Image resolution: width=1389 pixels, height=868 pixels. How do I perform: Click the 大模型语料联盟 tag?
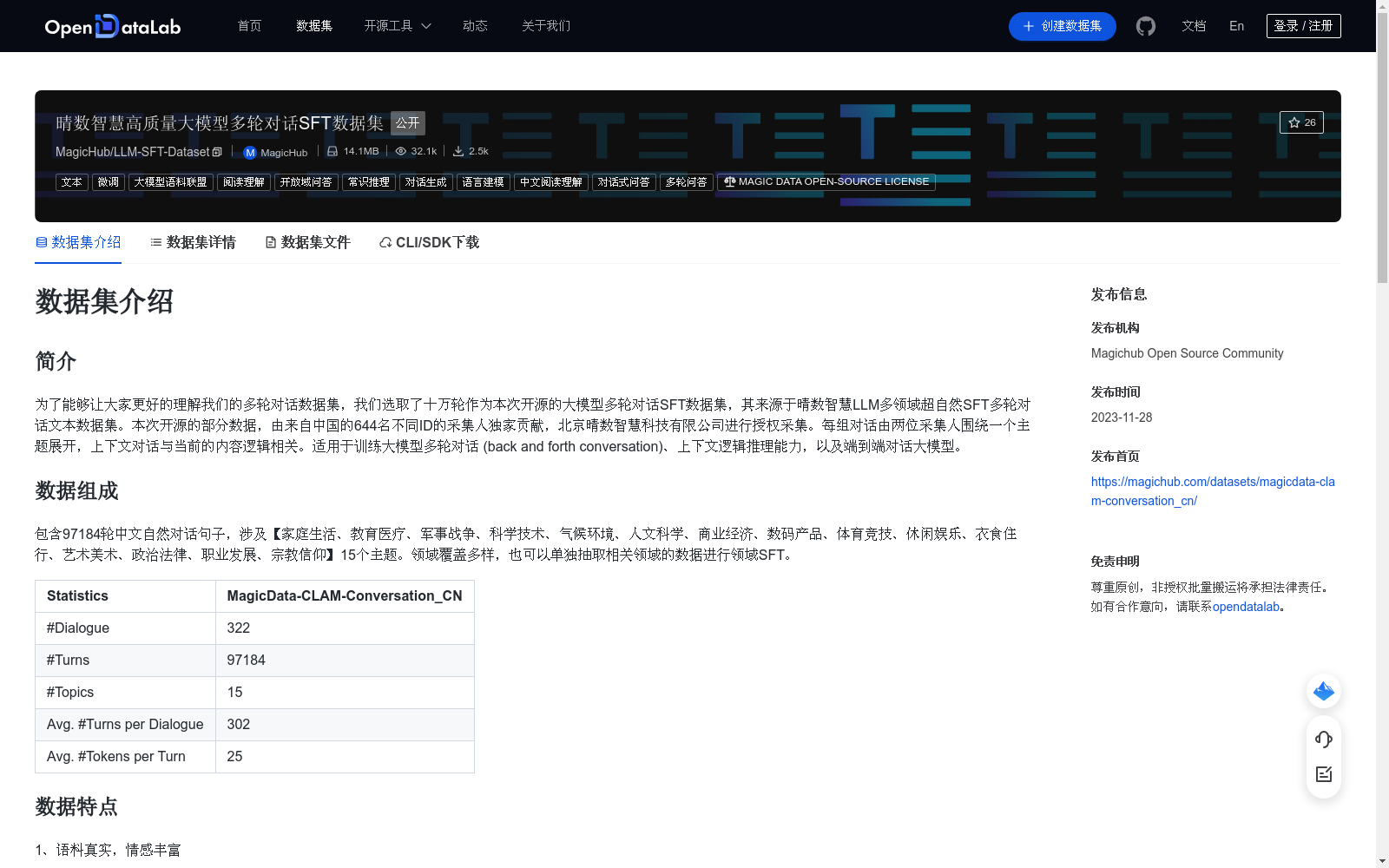(171, 182)
